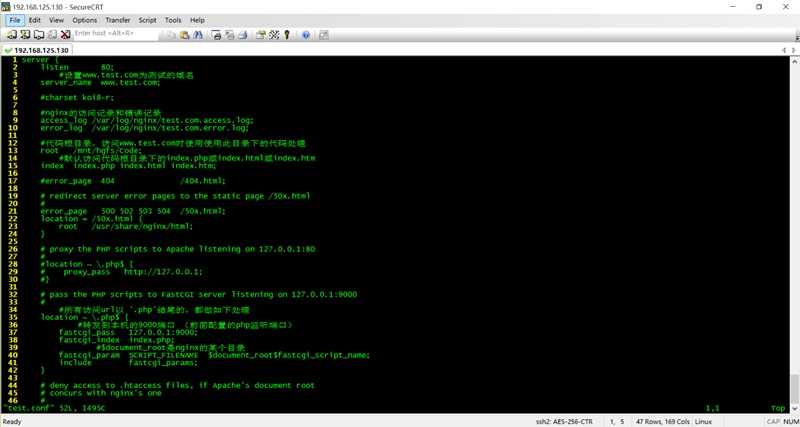This screenshot has width=800, height=427.
Task: Click 'ssh2: AES-256-CTR' in the status bar
Action: [x=564, y=422]
